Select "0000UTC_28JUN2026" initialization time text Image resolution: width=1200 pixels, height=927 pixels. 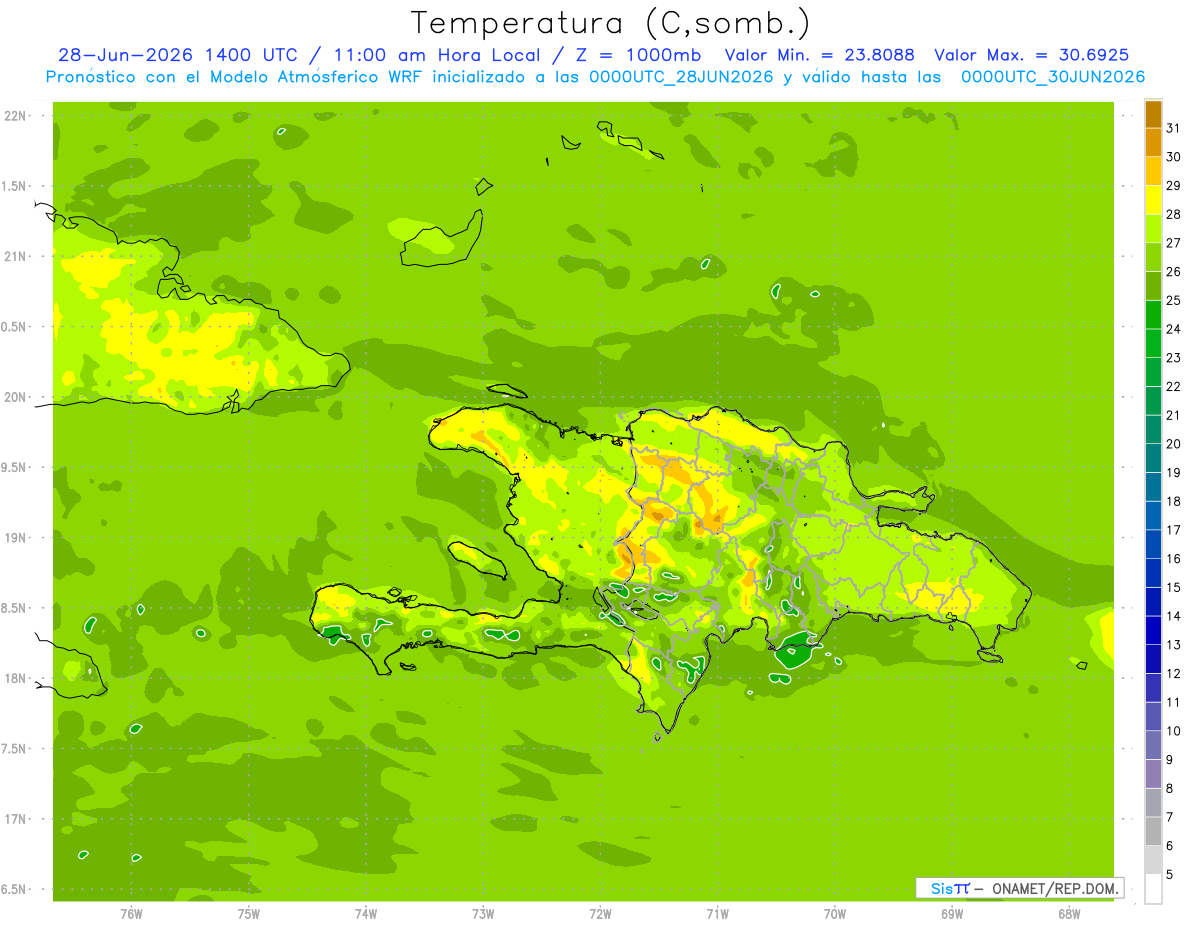(x=682, y=76)
